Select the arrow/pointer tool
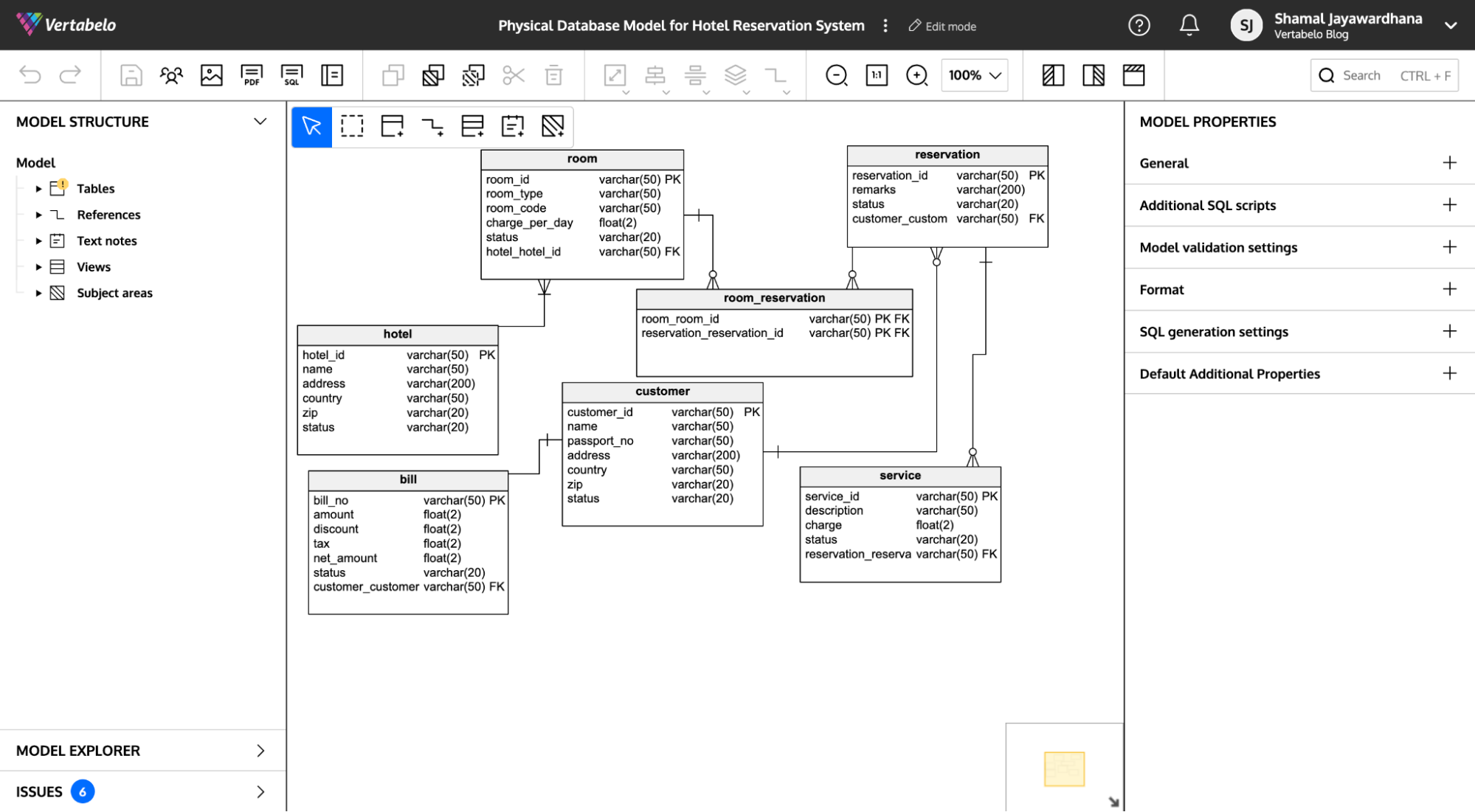 point(312,125)
